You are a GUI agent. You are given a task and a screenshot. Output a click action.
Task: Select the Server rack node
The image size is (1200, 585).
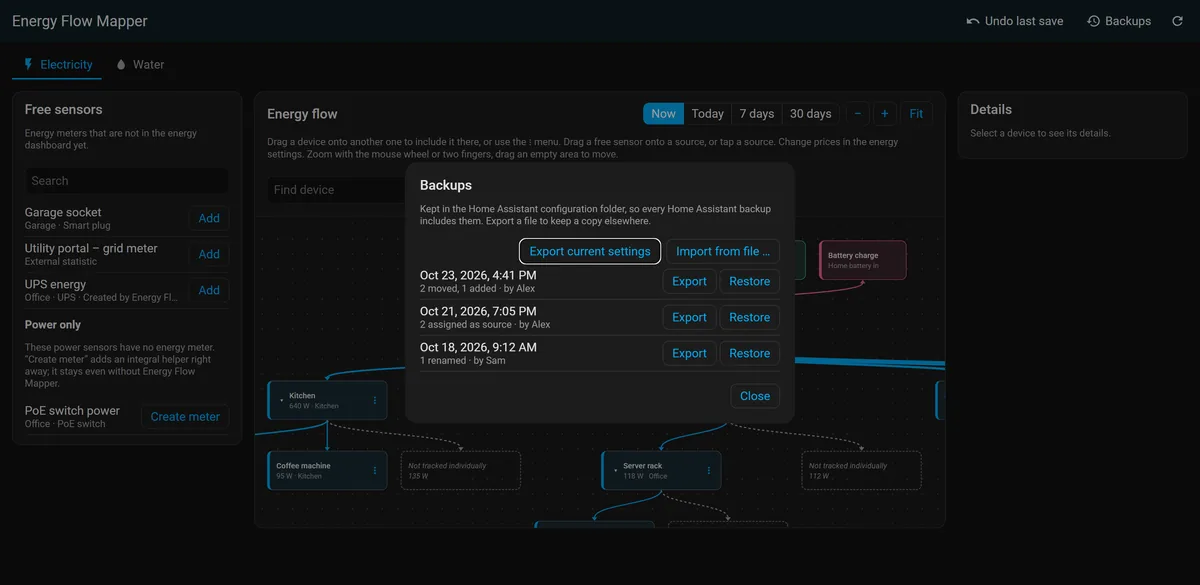[661, 470]
